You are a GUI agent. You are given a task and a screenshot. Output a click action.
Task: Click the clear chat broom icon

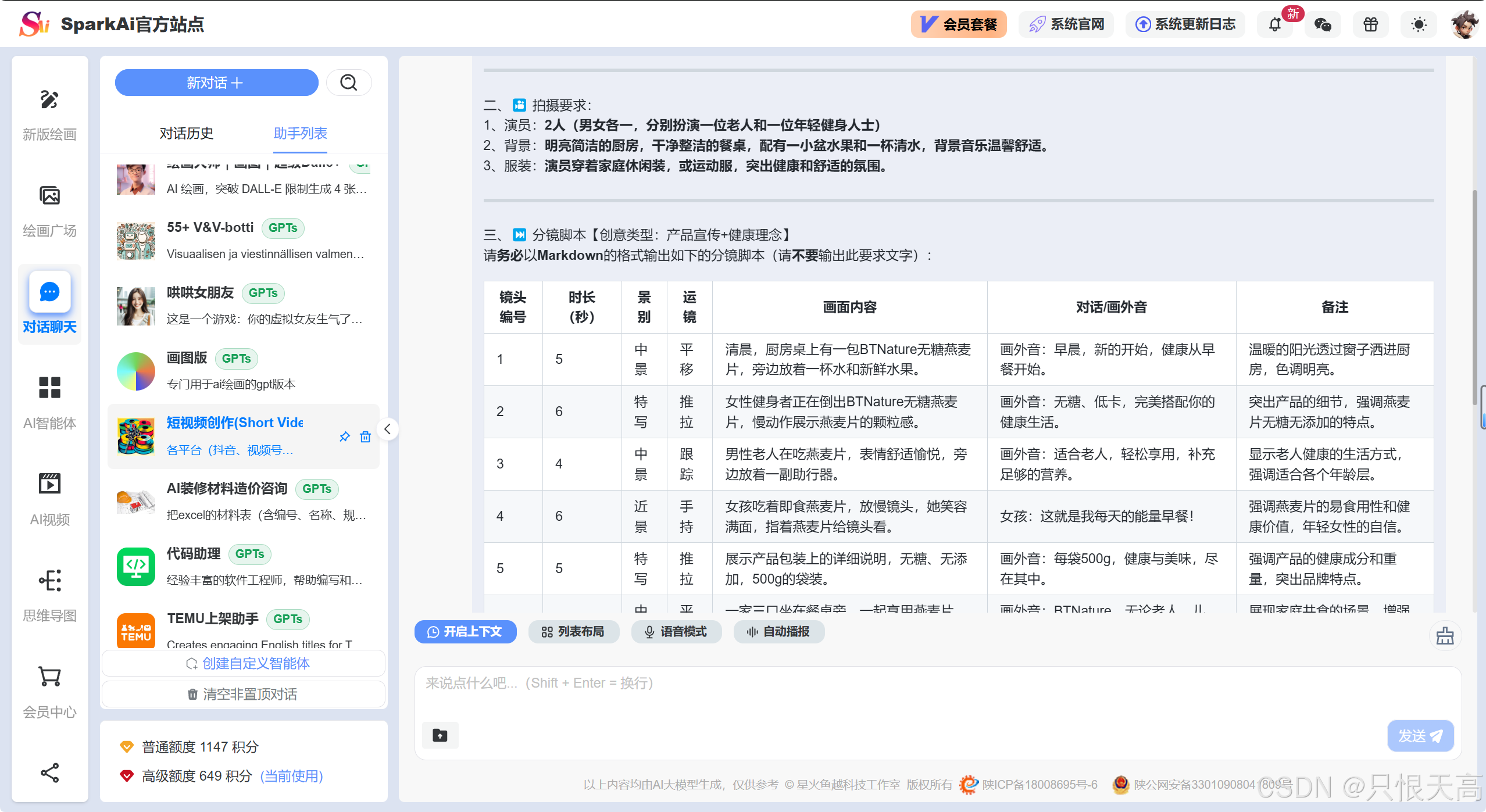tap(1445, 636)
